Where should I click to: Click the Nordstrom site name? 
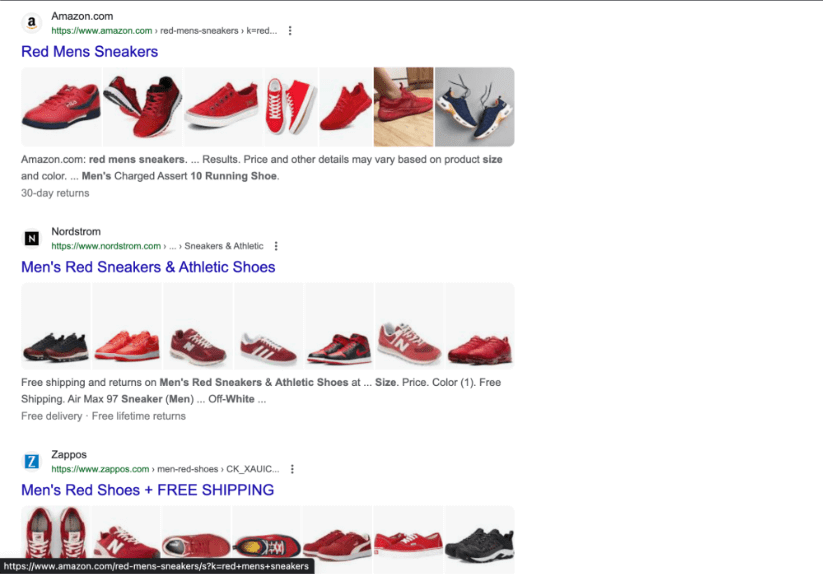pos(76,231)
